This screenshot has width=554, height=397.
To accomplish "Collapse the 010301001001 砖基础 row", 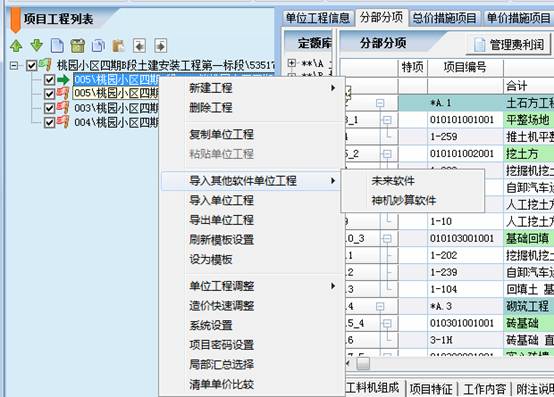I will point(387,323).
